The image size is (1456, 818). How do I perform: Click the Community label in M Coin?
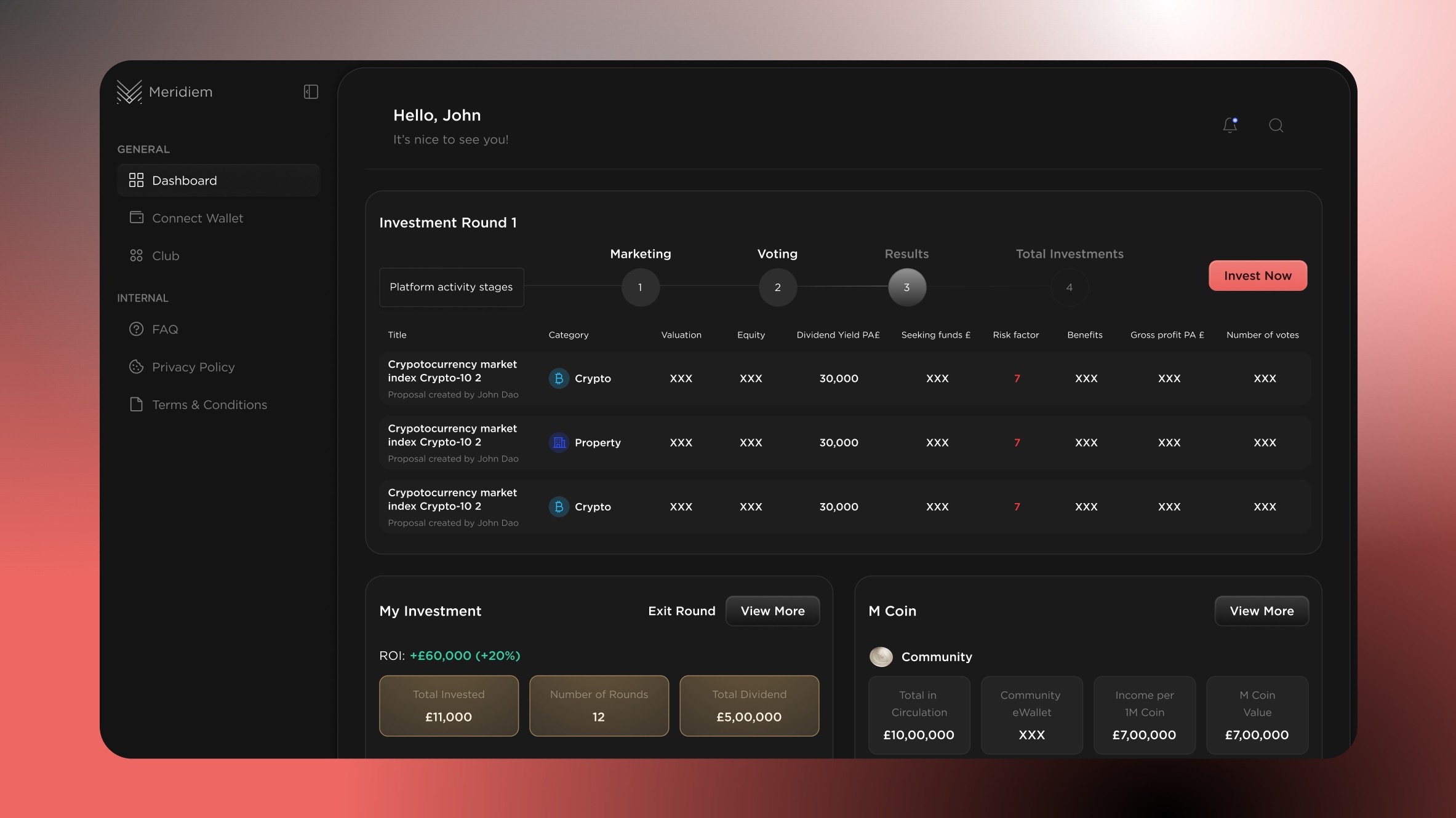(936, 656)
